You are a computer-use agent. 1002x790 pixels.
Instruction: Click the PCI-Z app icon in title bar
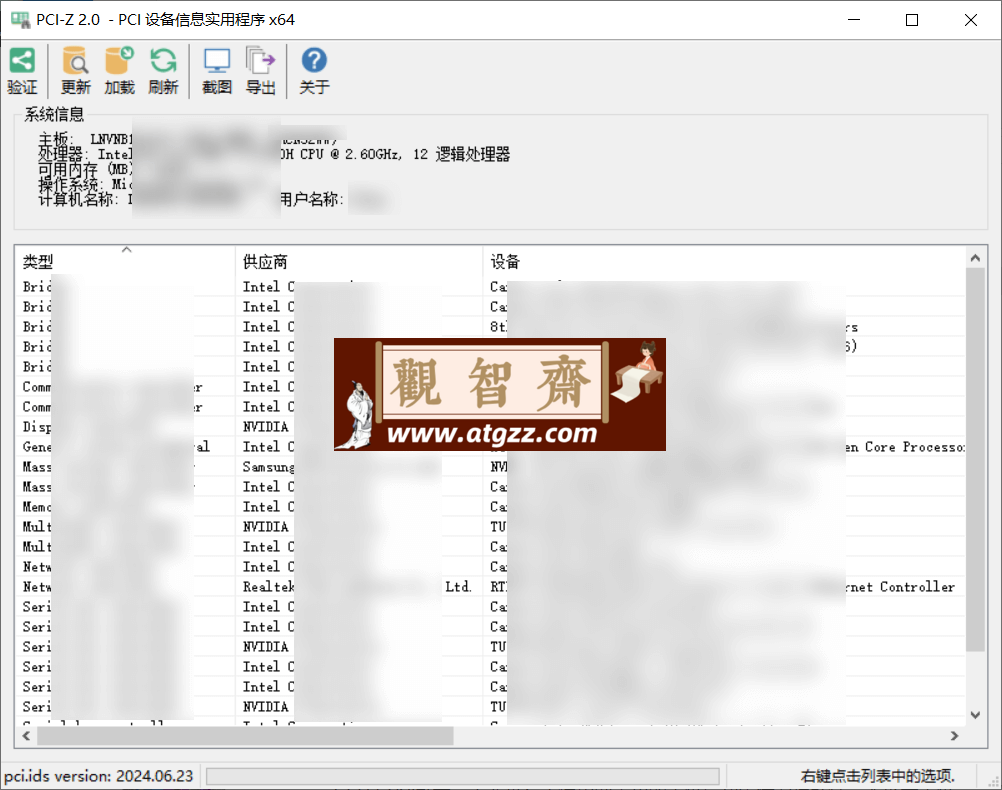click(20, 20)
